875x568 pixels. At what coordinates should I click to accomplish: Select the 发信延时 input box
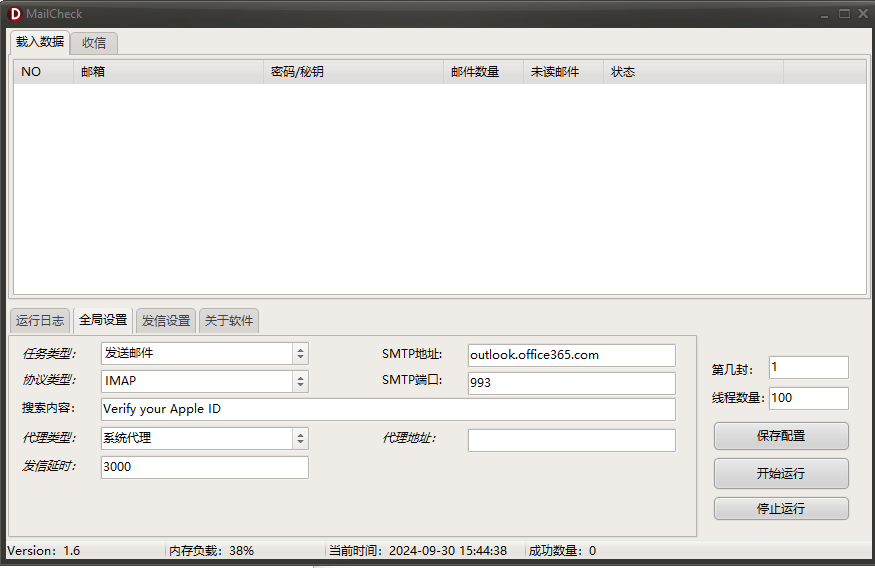(x=204, y=467)
